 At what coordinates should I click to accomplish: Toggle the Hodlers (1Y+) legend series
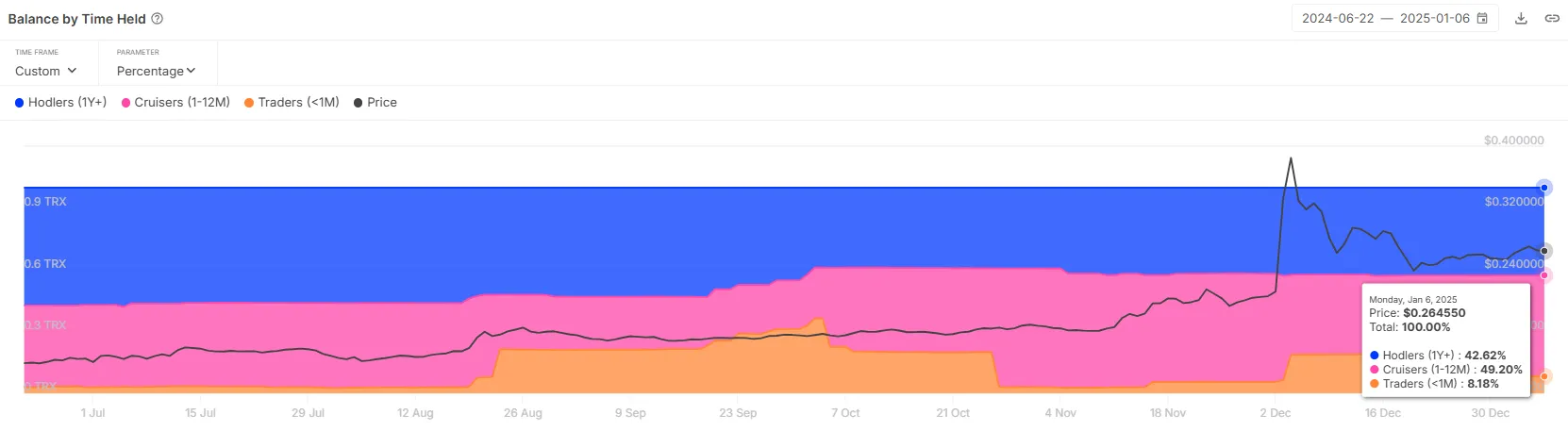tap(60, 102)
